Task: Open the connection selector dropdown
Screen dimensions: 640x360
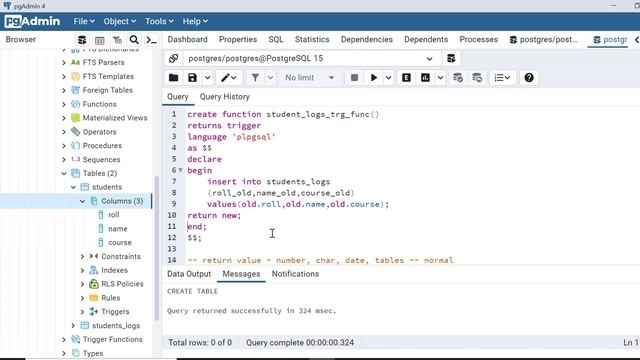Action: tap(429, 59)
